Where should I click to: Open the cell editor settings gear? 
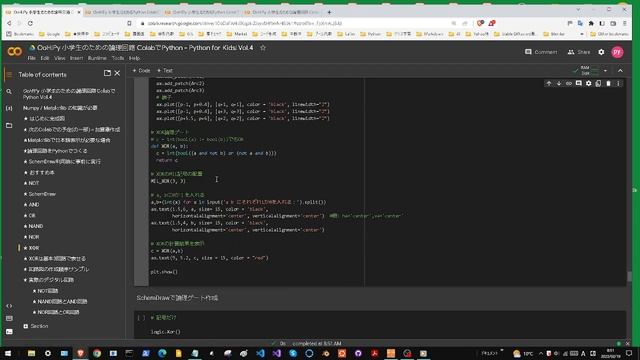pyautogui.click(x=589, y=83)
